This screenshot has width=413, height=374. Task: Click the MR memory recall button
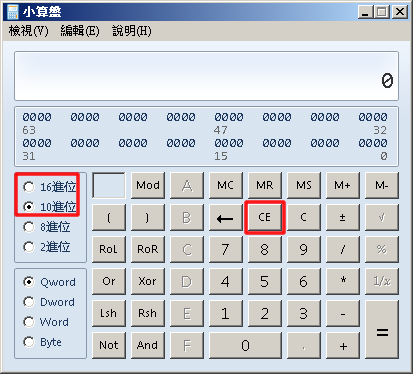(x=265, y=185)
